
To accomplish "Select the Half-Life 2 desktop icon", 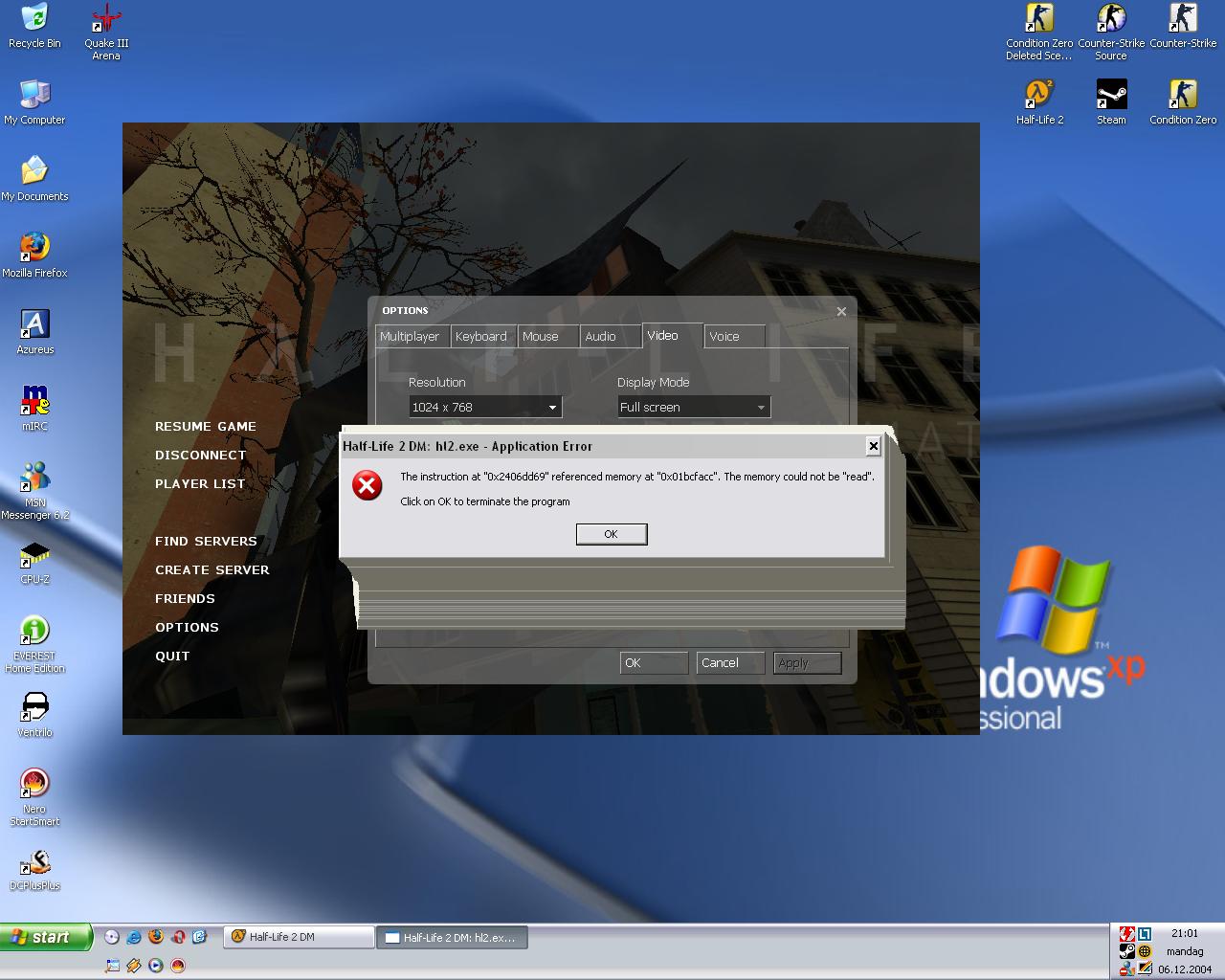I will click(x=1039, y=102).
